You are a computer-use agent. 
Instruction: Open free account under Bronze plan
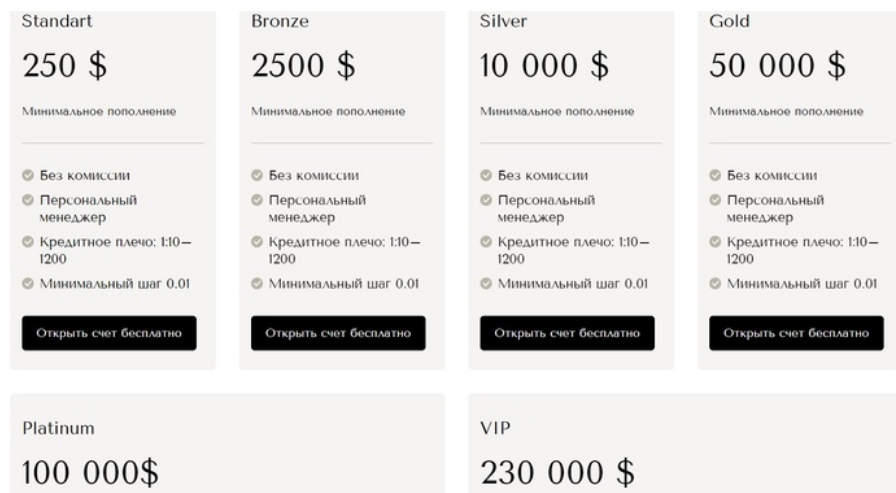338,333
